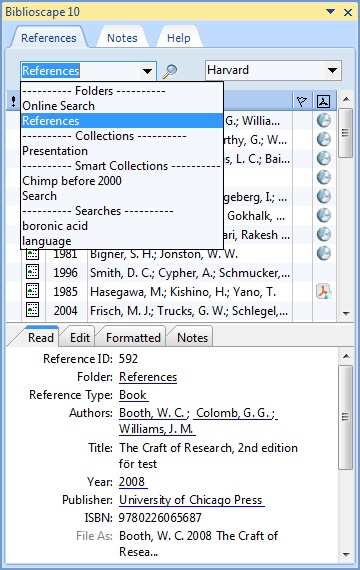Follow the Book reference type link
360x570 pixels.
133,395
